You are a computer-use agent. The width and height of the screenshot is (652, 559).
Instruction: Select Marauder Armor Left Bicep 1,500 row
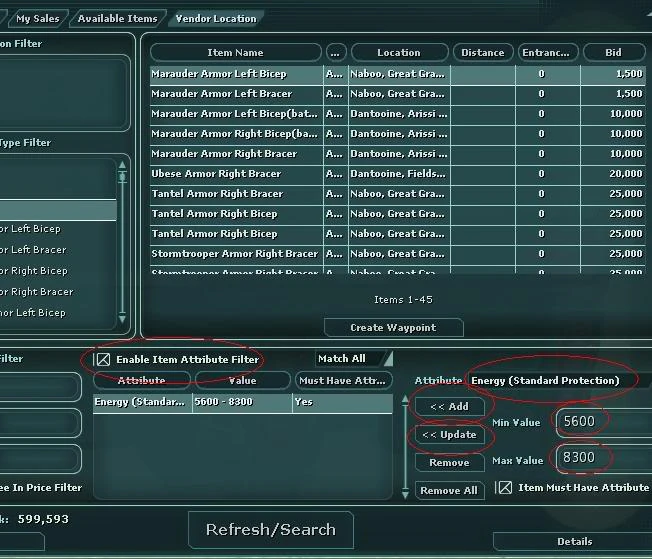(x=398, y=74)
